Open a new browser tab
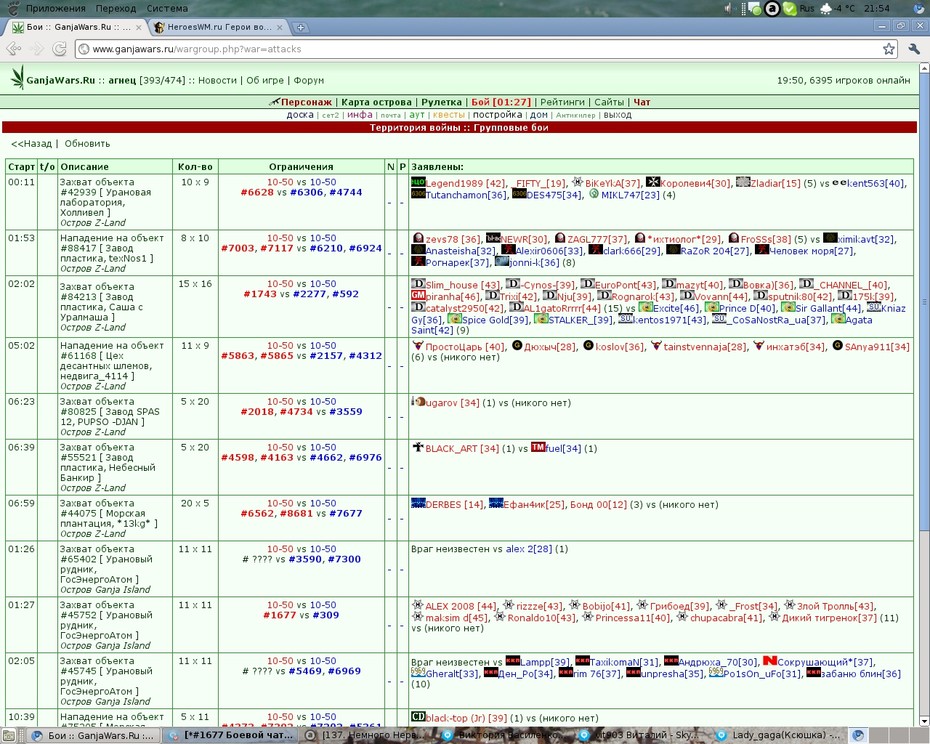This screenshot has width=930, height=744. pyautogui.click(x=301, y=27)
